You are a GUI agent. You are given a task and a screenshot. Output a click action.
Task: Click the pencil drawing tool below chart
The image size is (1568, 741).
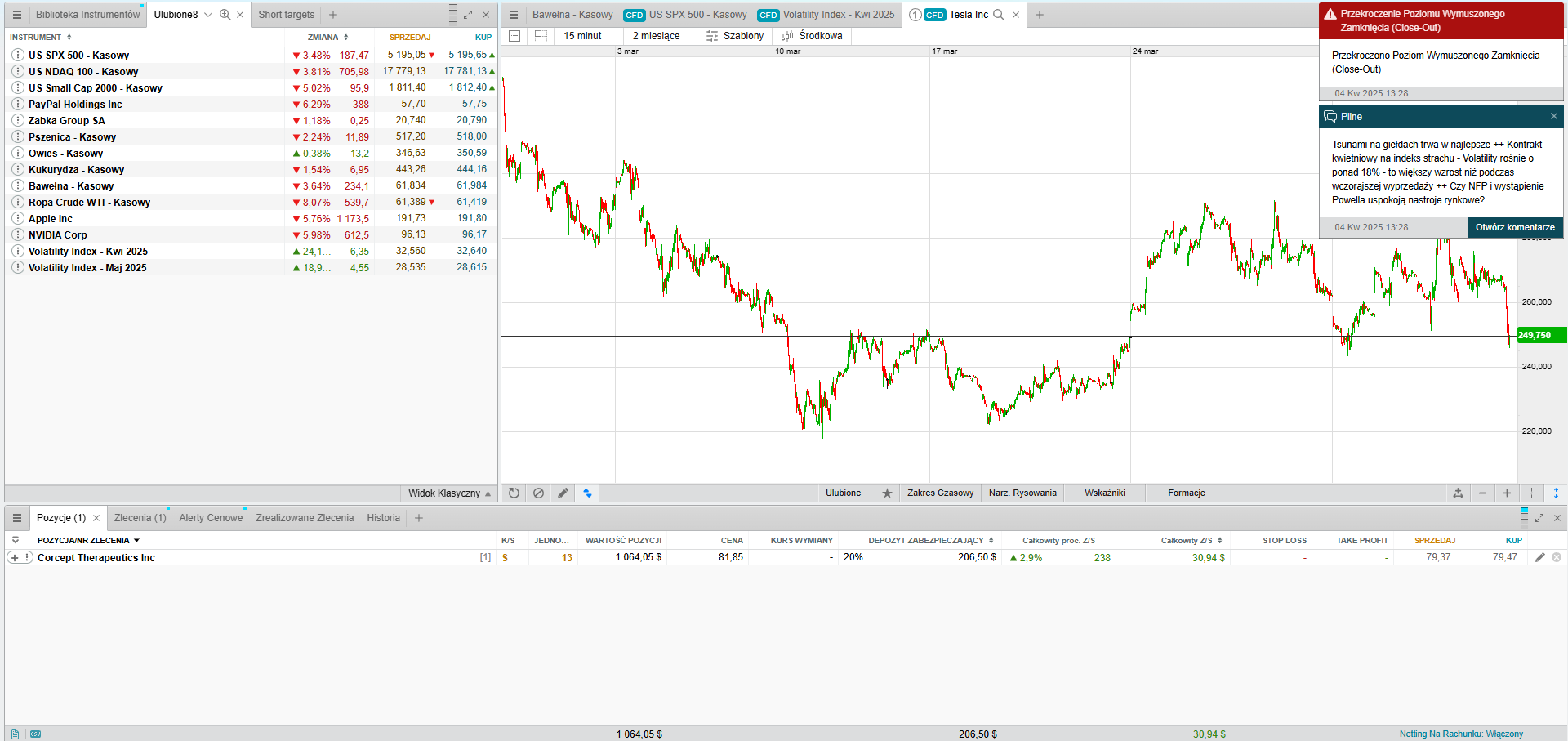pos(563,493)
